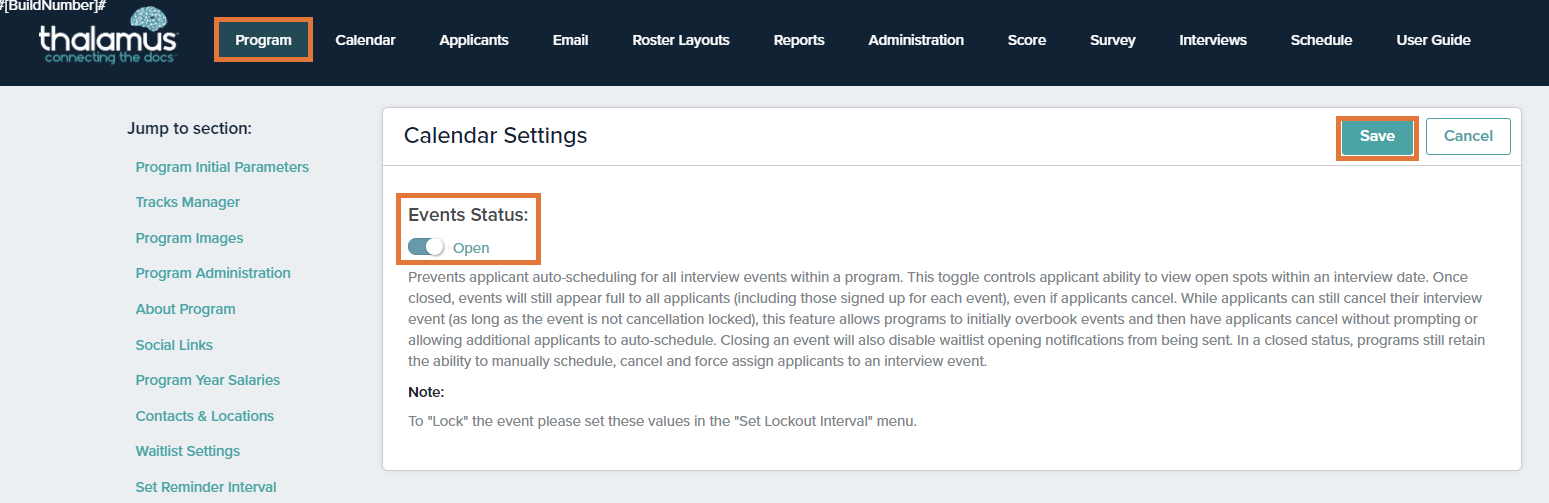Click the Thalamus logo icon
1549x503 pixels.
(108, 36)
